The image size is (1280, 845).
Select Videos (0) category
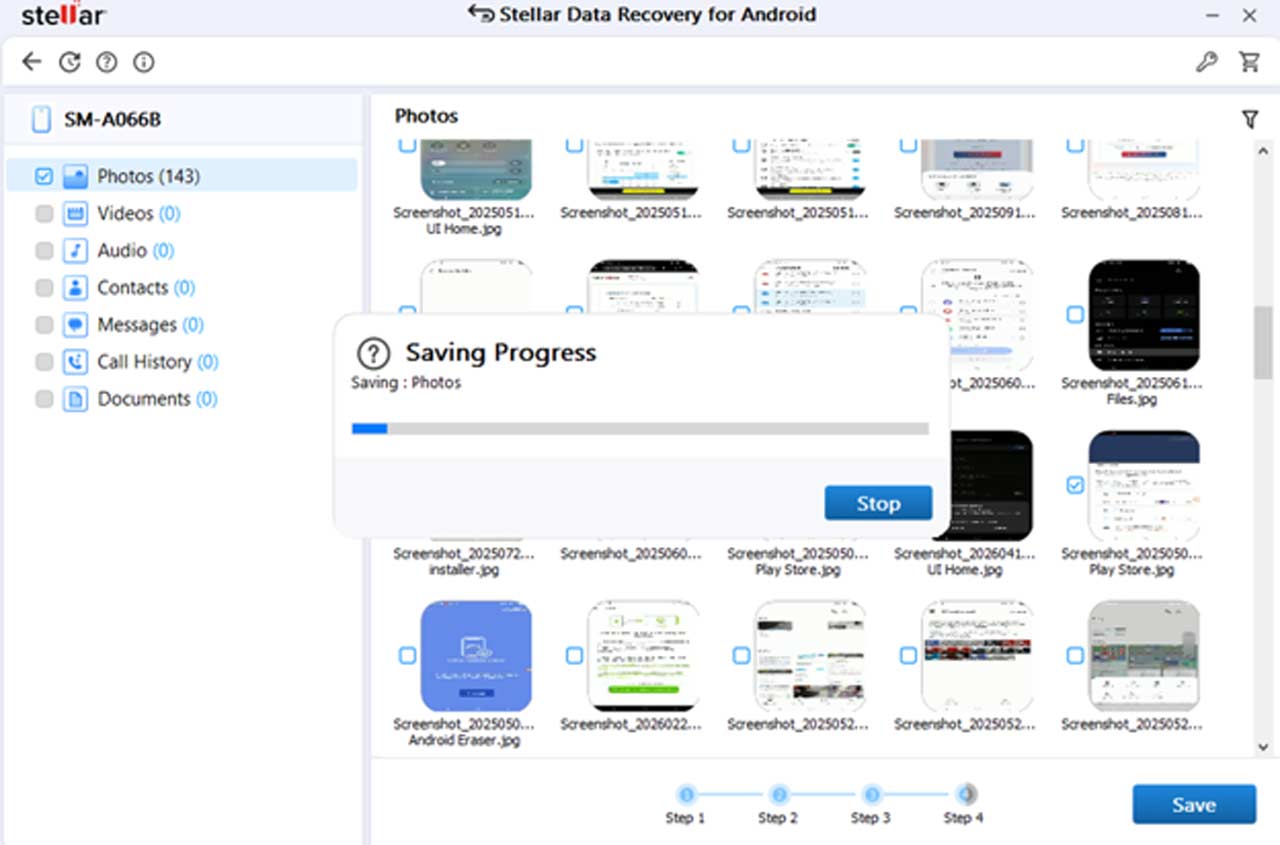tap(139, 214)
